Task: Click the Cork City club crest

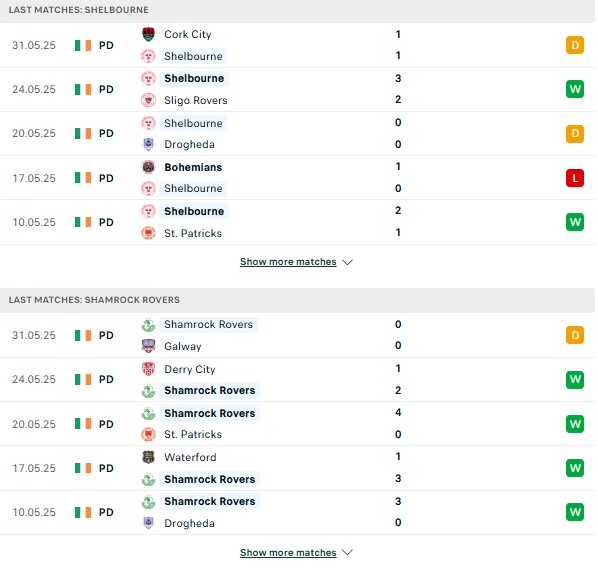Action: tap(148, 34)
